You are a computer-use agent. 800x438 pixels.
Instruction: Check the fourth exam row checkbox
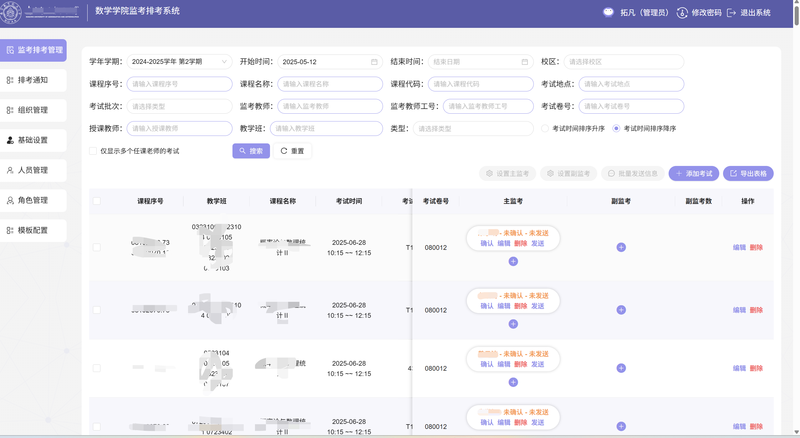tap(96, 426)
